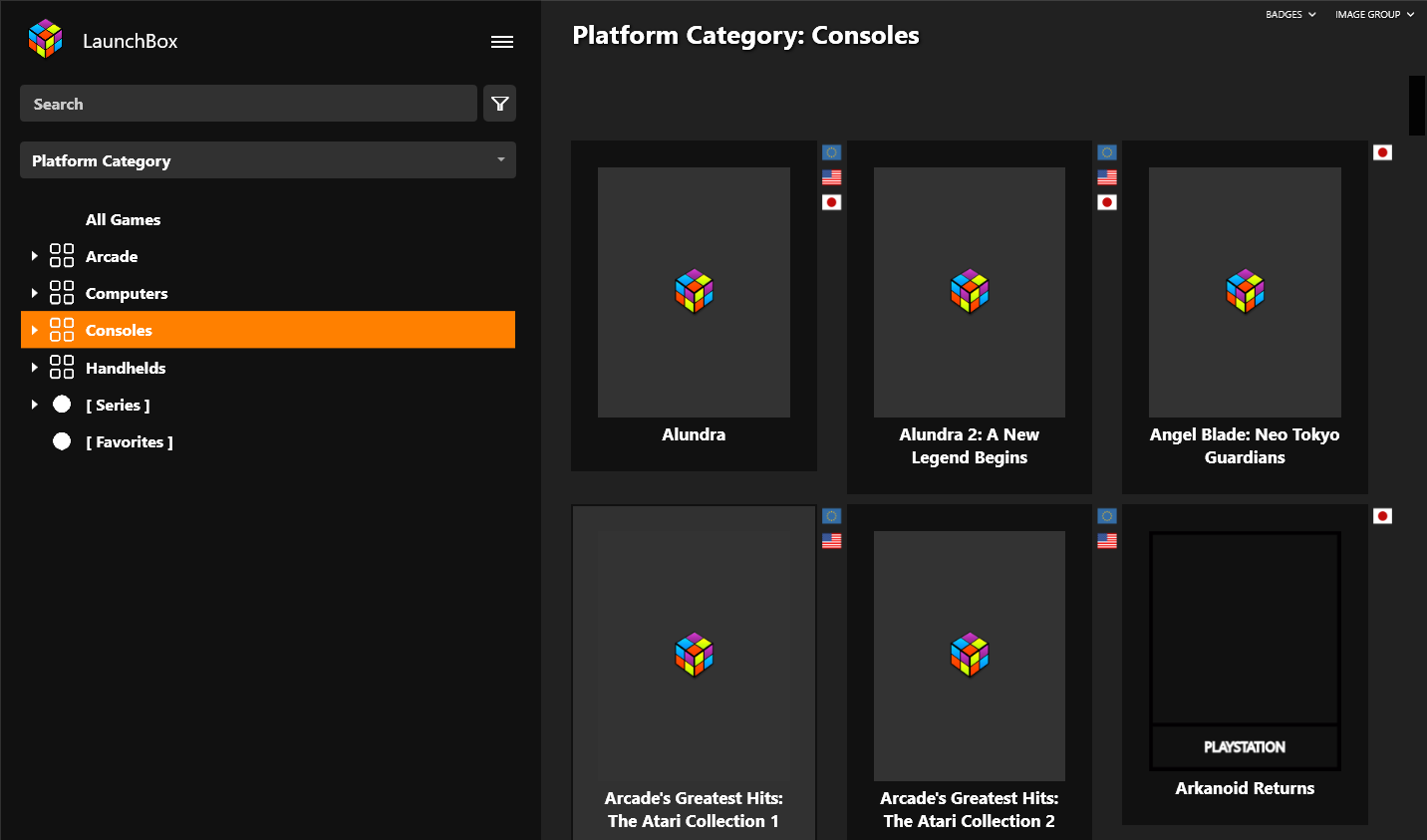1427x840 pixels.
Task: Select Arcade's Greatest Hits Atari Collection 1 cover
Action: tap(694, 656)
